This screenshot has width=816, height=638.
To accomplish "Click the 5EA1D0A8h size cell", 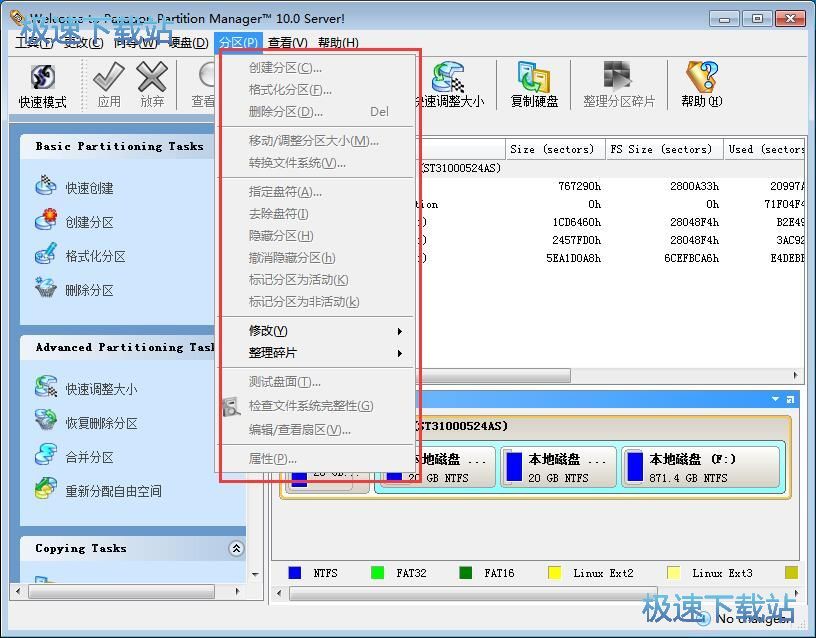I will (573, 258).
